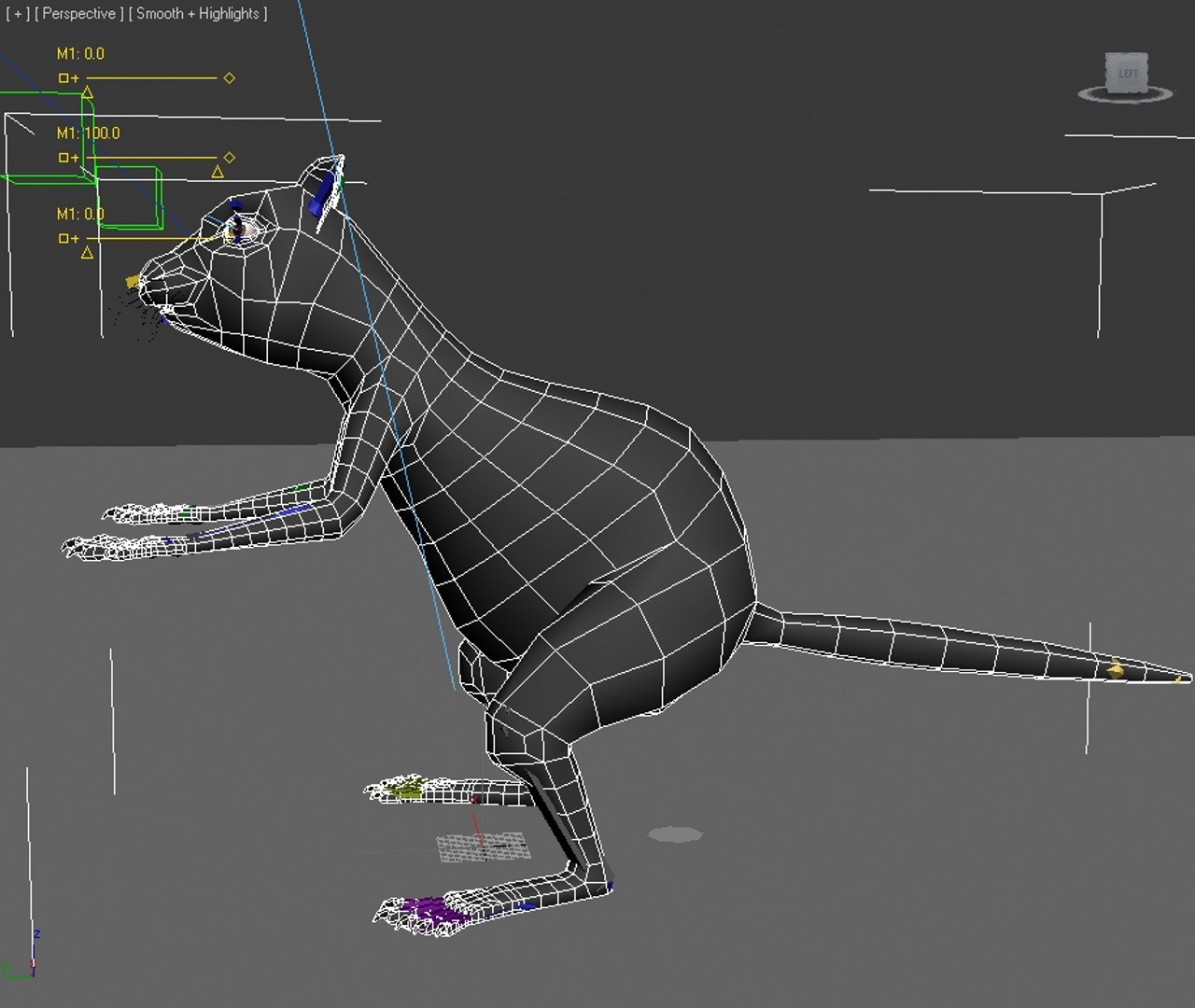Select the yellow helper near the tail tip
1195x1008 pixels.
coord(1115,668)
